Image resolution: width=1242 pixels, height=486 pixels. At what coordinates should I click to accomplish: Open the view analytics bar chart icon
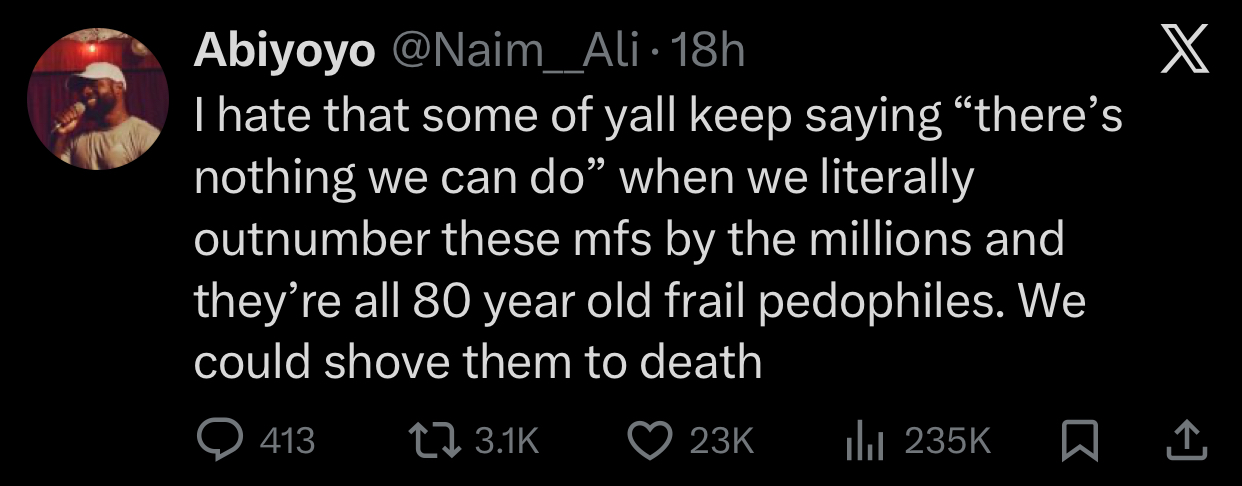(x=868, y=440)
